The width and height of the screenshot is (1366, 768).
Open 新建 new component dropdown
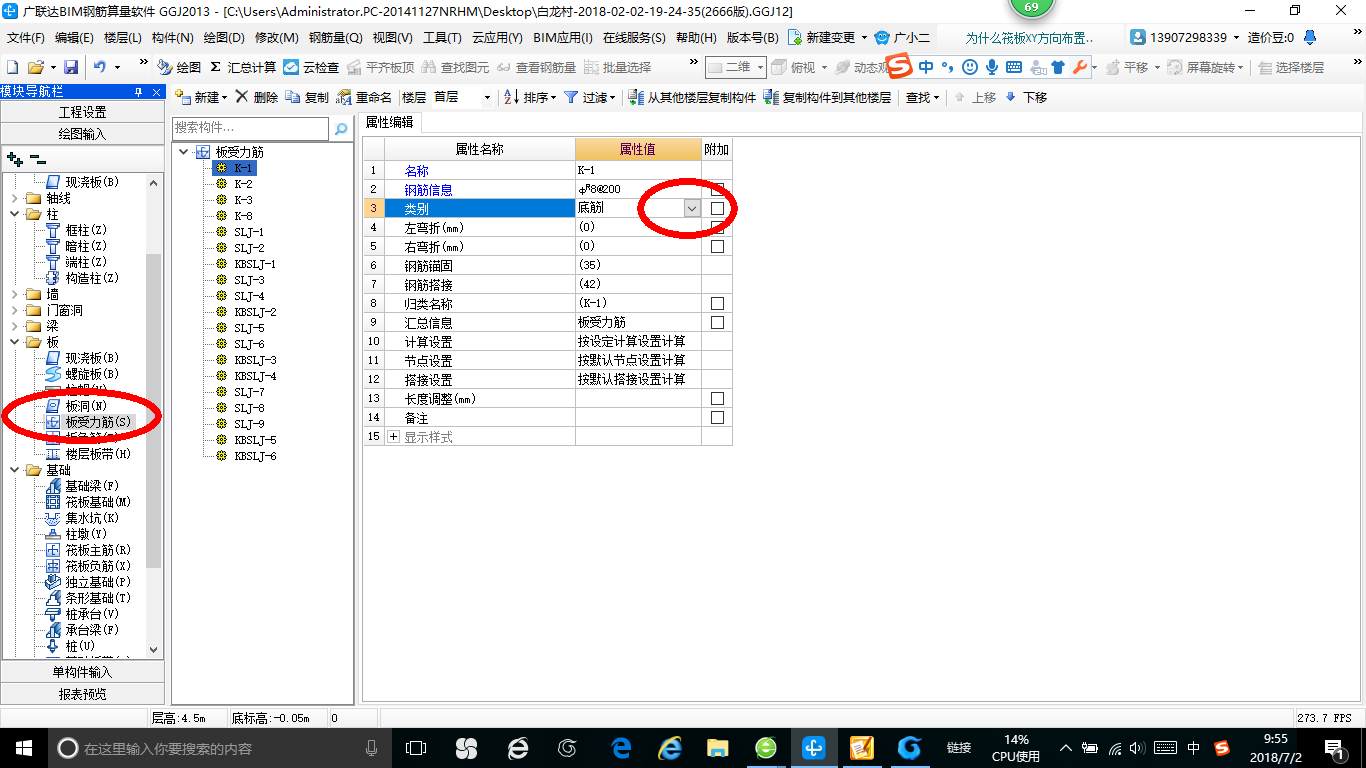(x=201, y=97)
